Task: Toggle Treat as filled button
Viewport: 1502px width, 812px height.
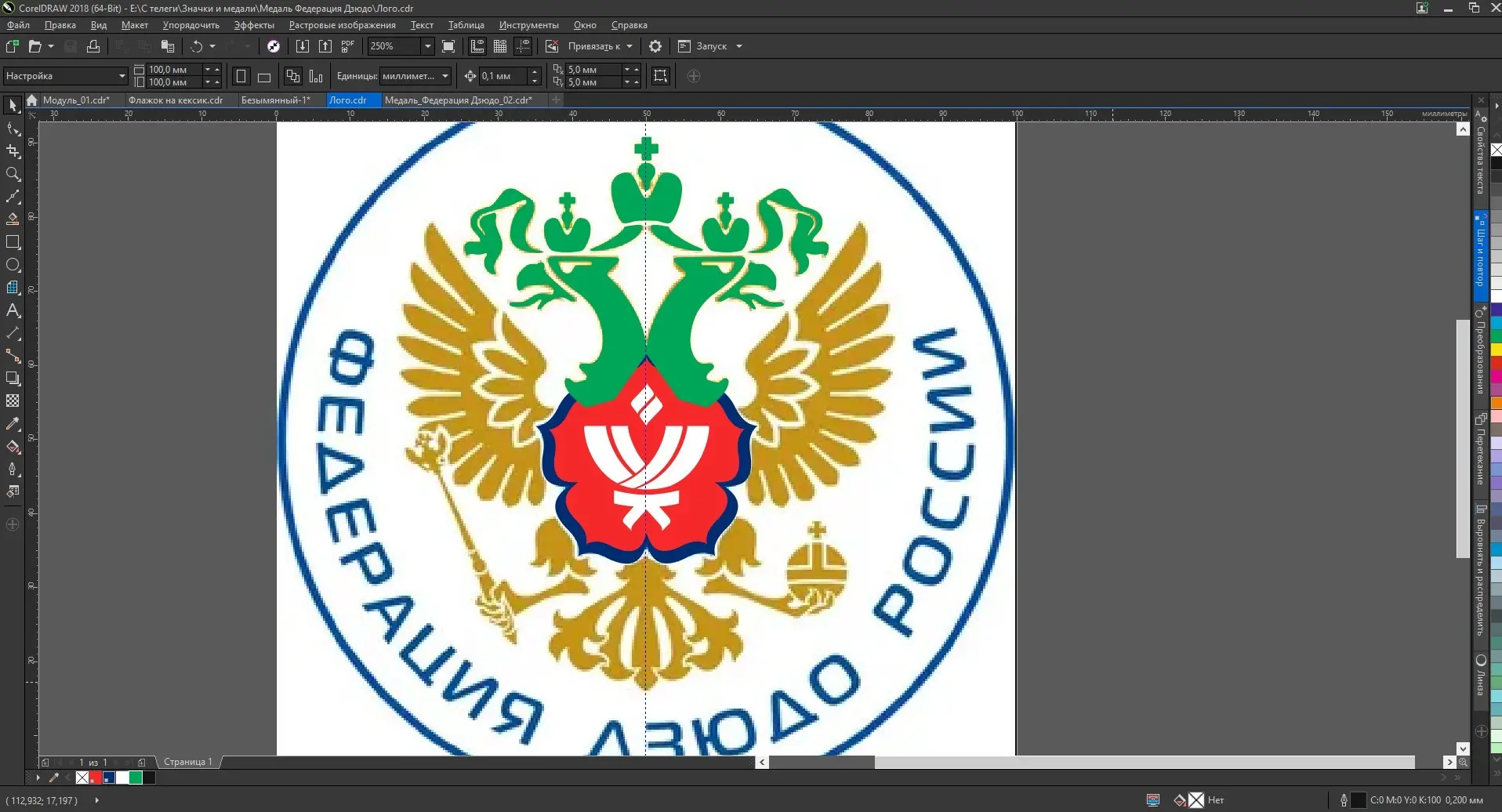Action: 661,76
